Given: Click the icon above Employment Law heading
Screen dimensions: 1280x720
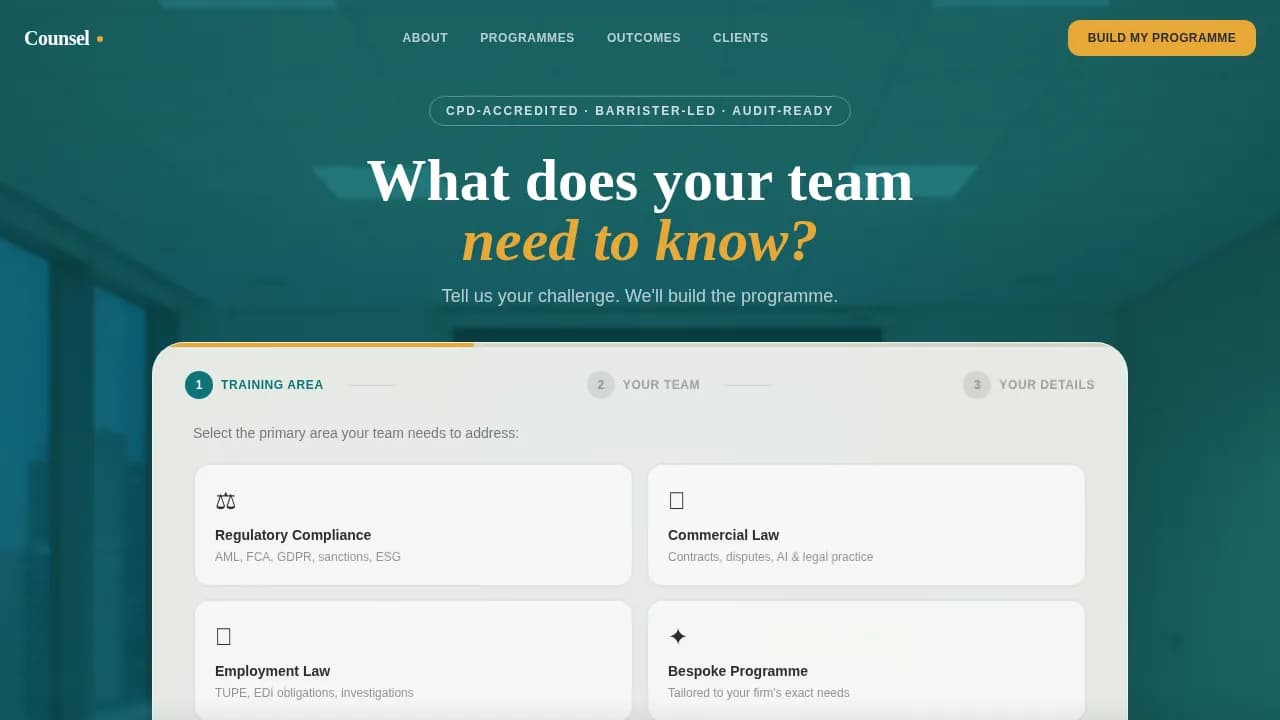Looking at the screenshot, I should click(223, 636).
